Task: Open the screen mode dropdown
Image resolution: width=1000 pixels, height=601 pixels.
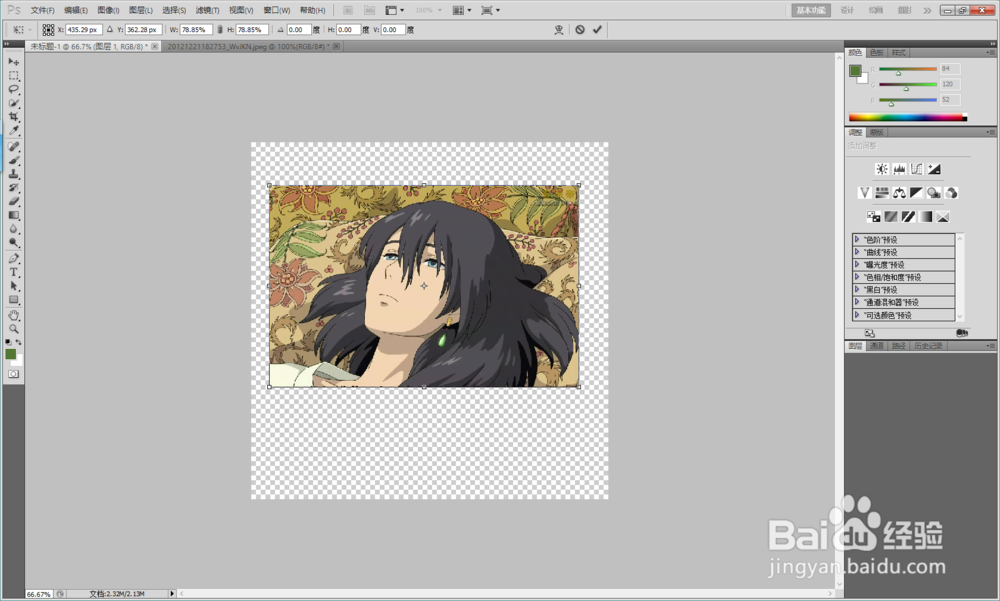Action: coord(490,10)
